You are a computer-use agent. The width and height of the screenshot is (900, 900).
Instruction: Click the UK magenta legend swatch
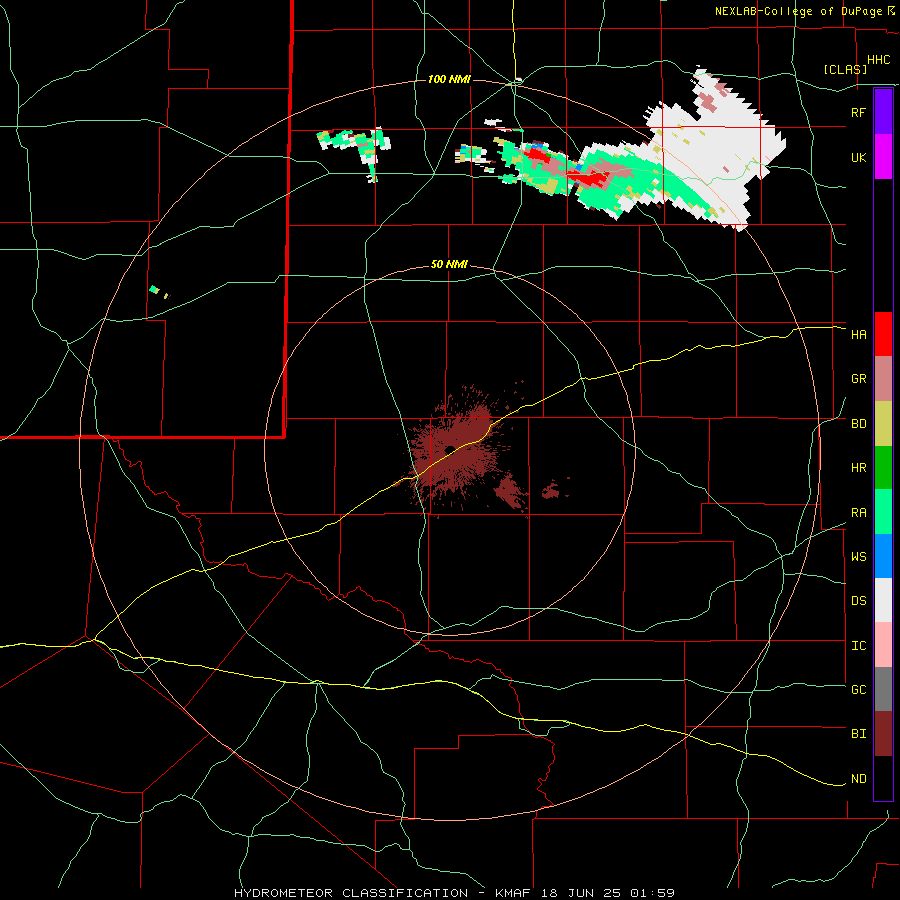click(883, 157)
